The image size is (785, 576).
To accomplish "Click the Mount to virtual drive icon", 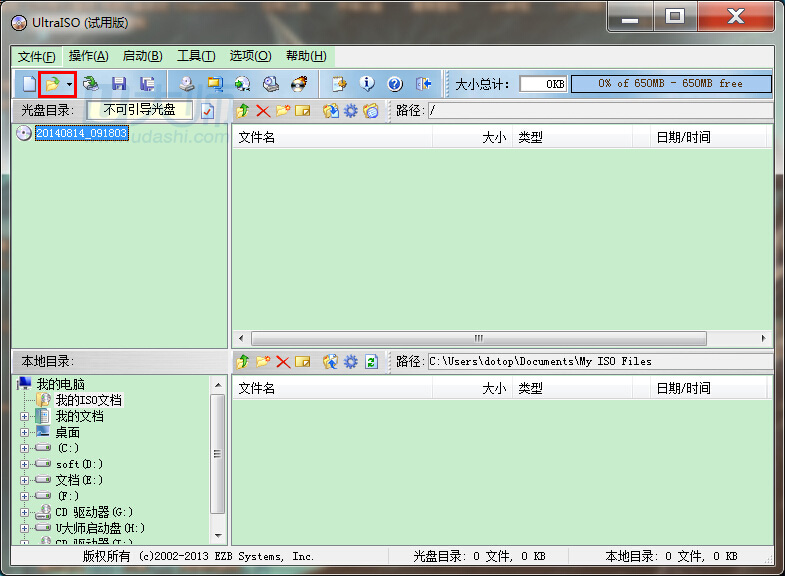I will click(271, 84).
